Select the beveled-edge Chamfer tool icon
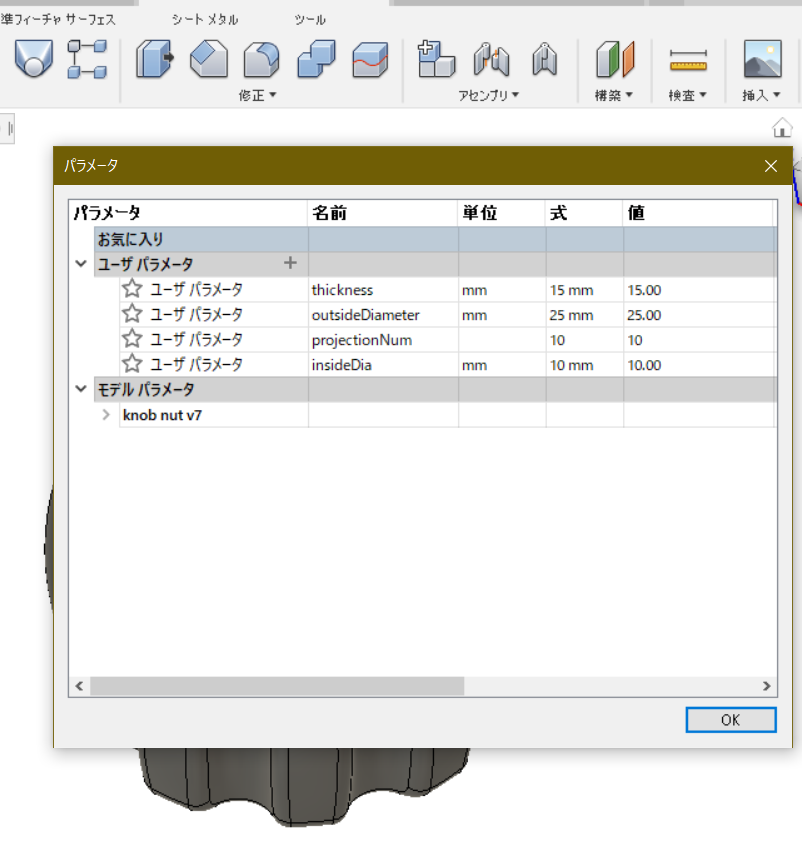This screenshot has width=802, height=842. click(x=208, y=59)
